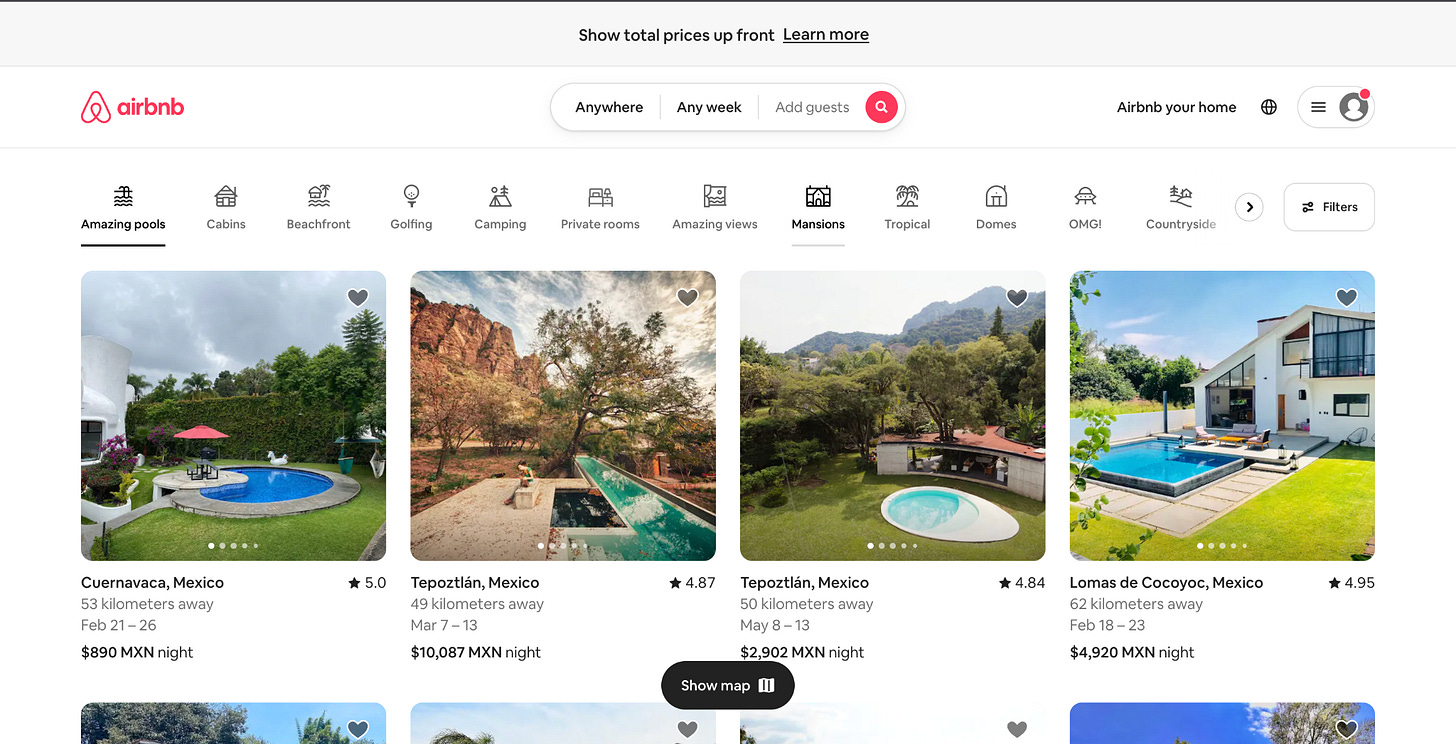The image size is (1456, 744).
Task: Click the $890 MXN night price
Action: [137, 652]
